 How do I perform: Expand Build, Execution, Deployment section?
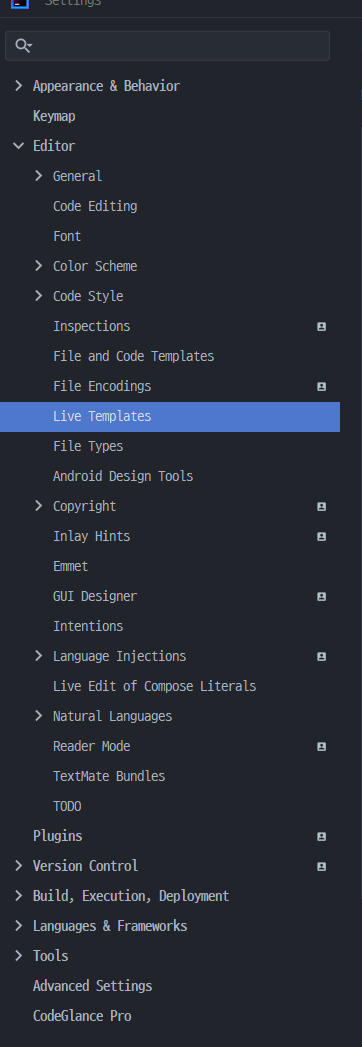pos(19,896)
